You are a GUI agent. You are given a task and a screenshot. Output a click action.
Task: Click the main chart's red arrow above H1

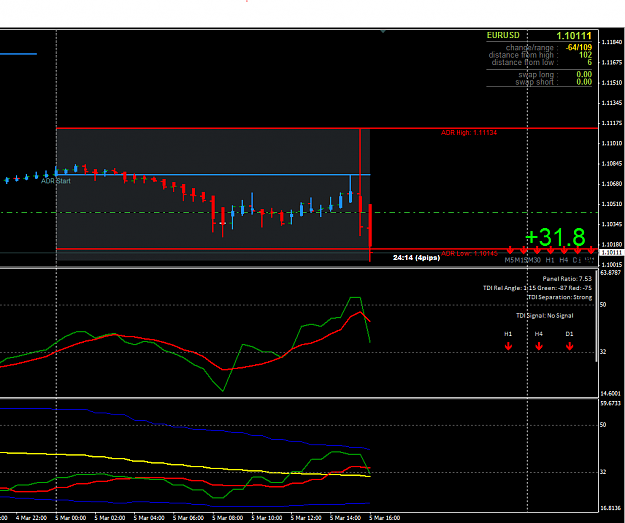tap(550, 250)
